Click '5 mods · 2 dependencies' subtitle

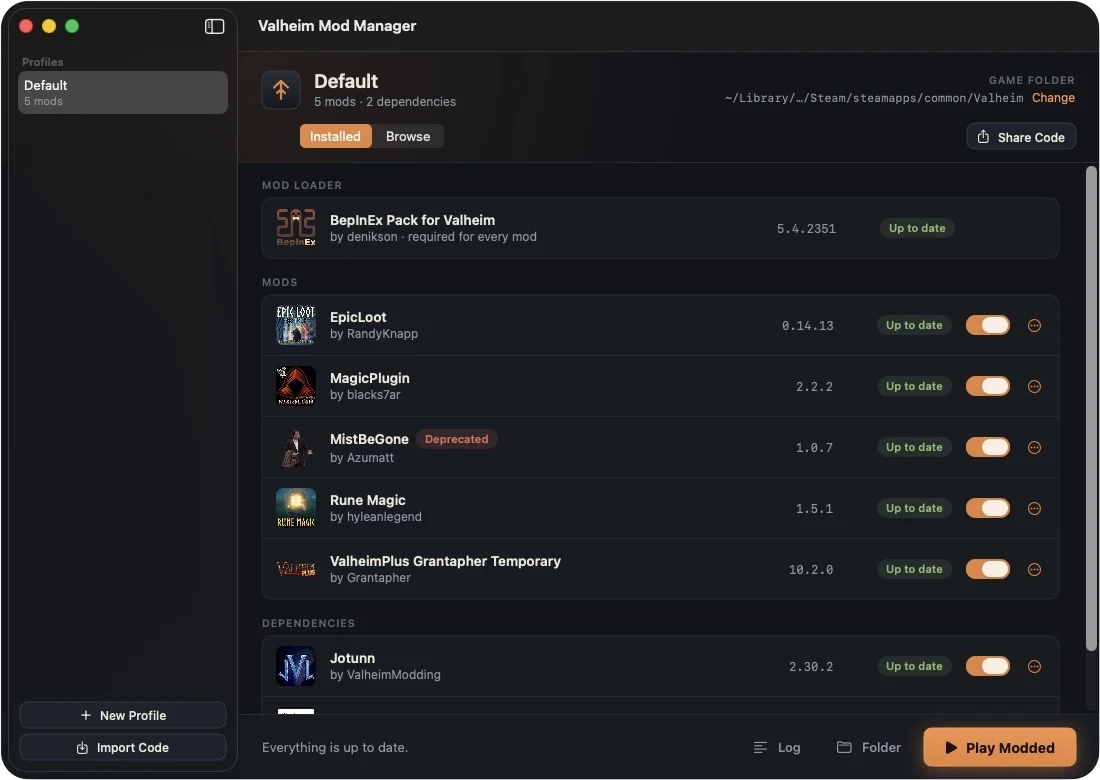click(384, 102)
